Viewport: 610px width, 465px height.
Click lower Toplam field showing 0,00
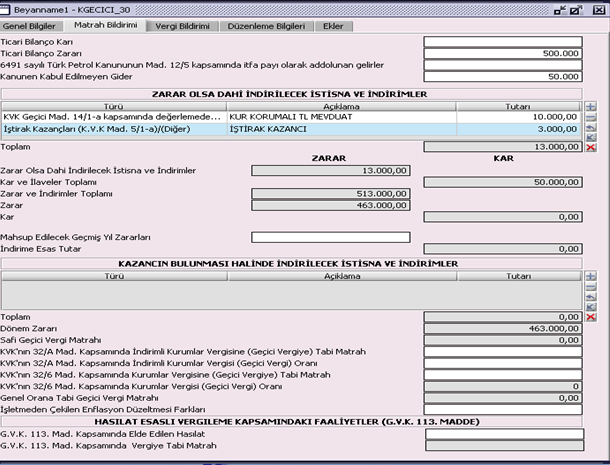point(503,317)
